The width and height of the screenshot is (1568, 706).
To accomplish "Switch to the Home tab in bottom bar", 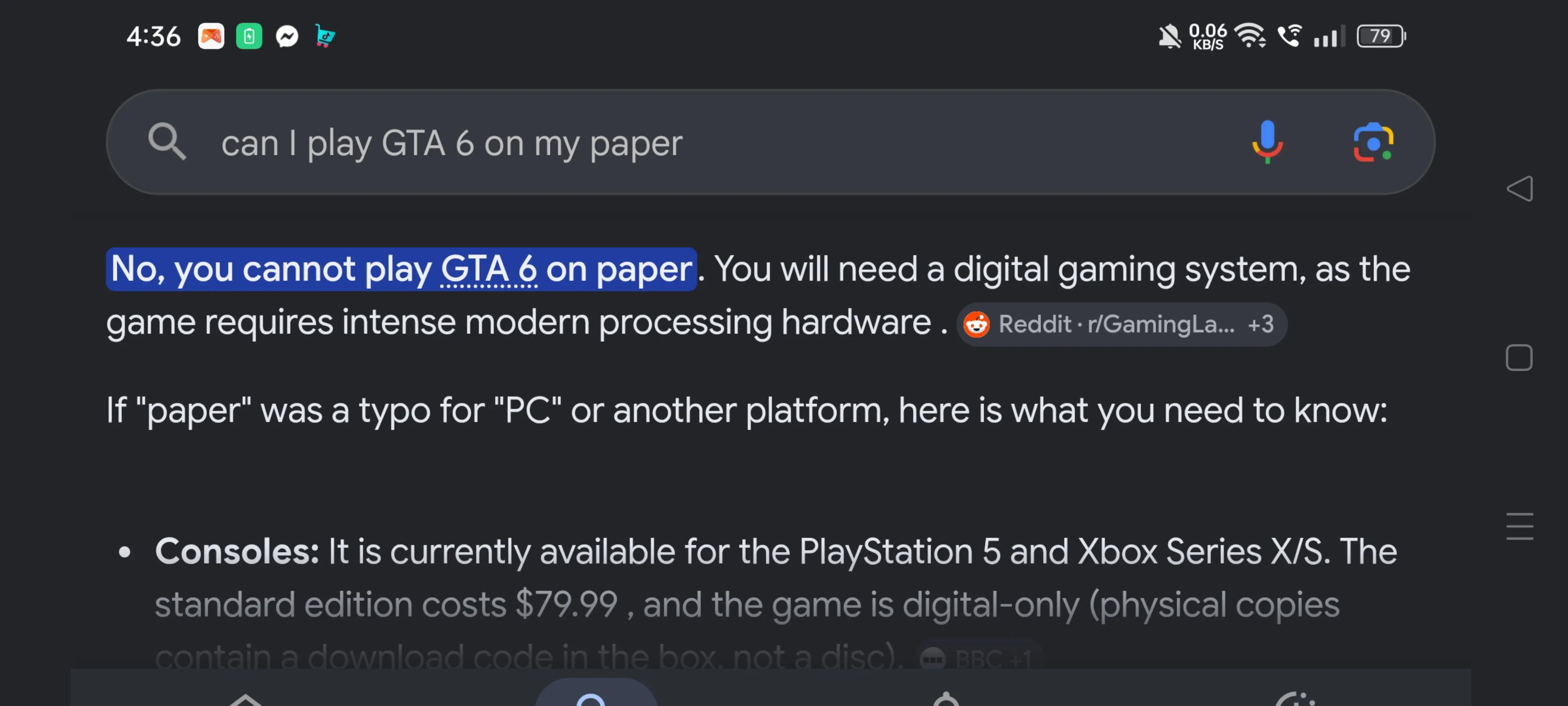I will 245,699.
